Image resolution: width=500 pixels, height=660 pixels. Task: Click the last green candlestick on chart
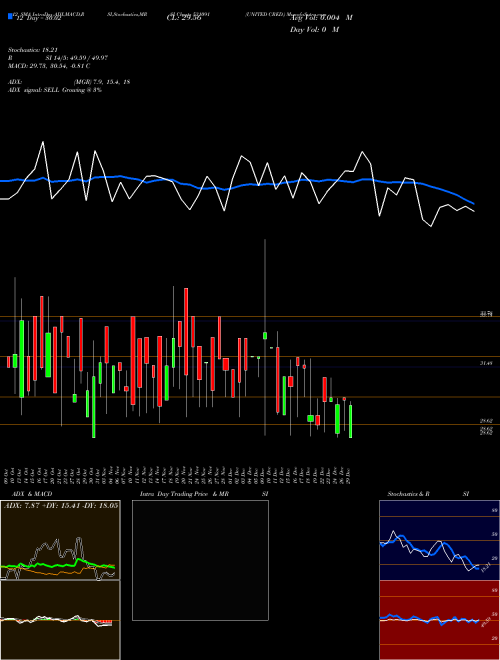[351, 421]
